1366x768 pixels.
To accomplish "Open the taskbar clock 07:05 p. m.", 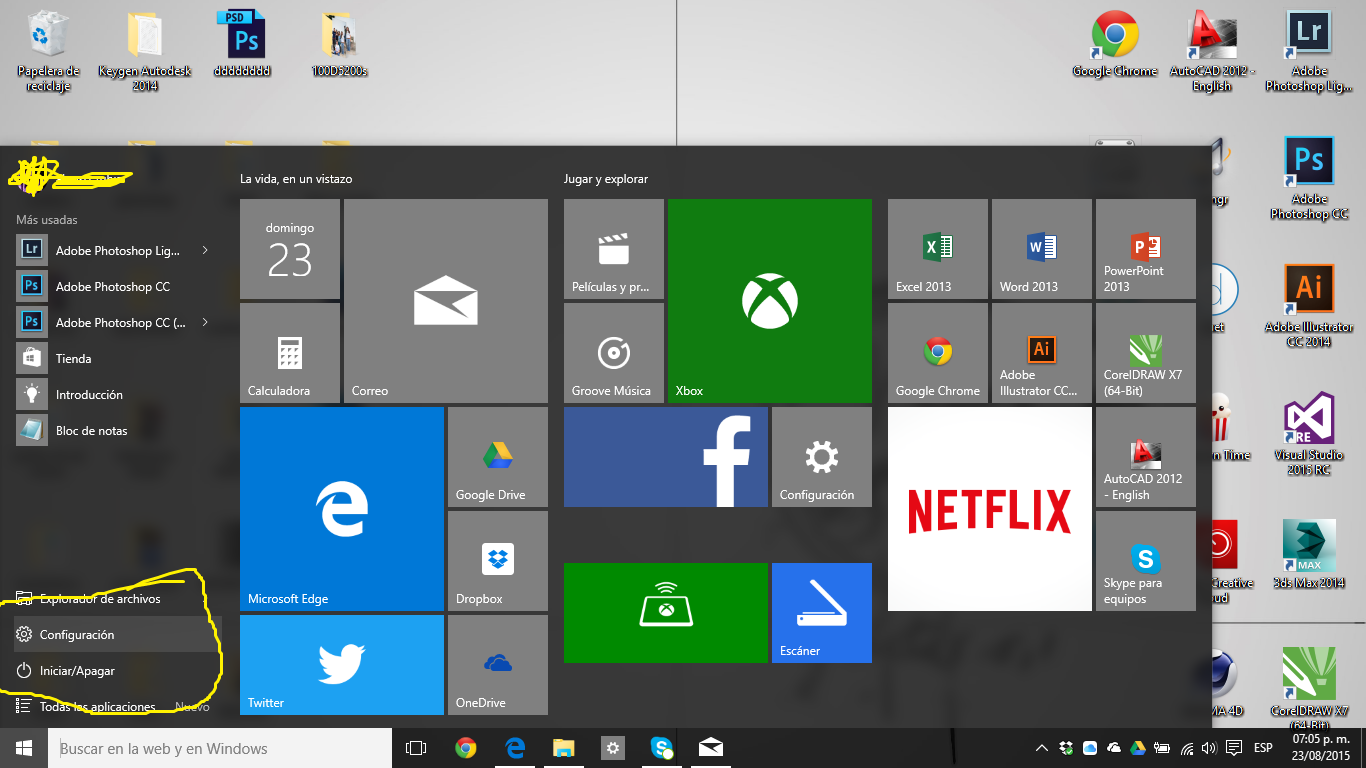I will (1321, 748).
